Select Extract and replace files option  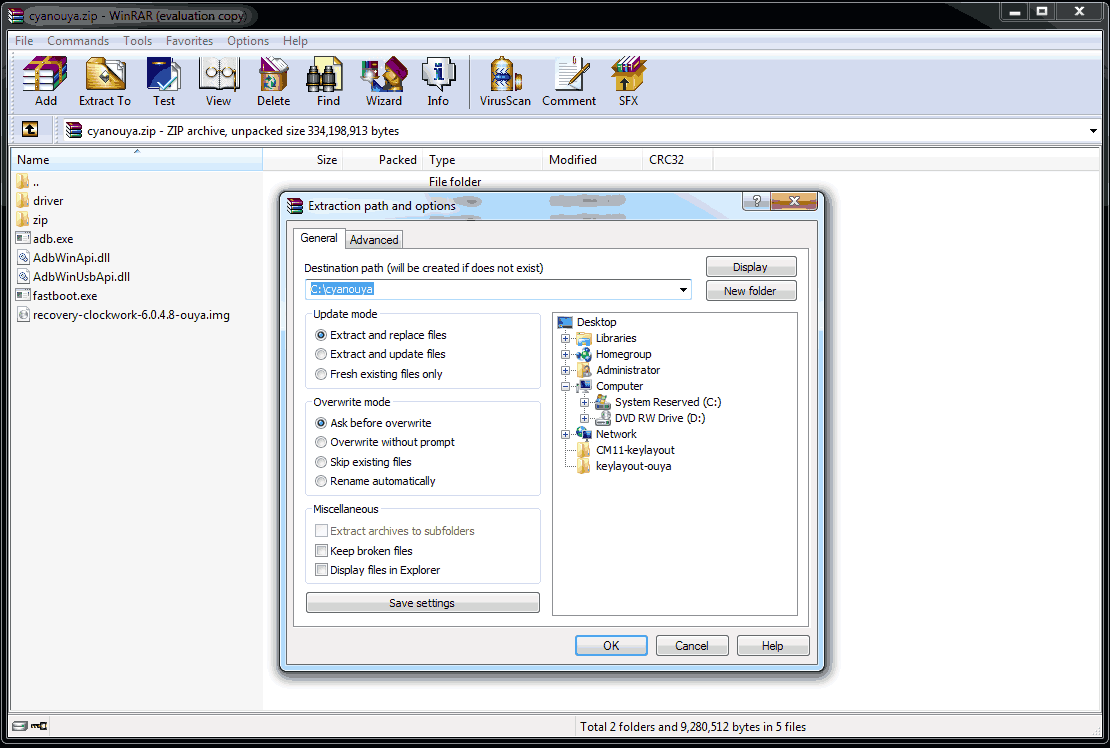pyautogui.click(x=321, y=335)
